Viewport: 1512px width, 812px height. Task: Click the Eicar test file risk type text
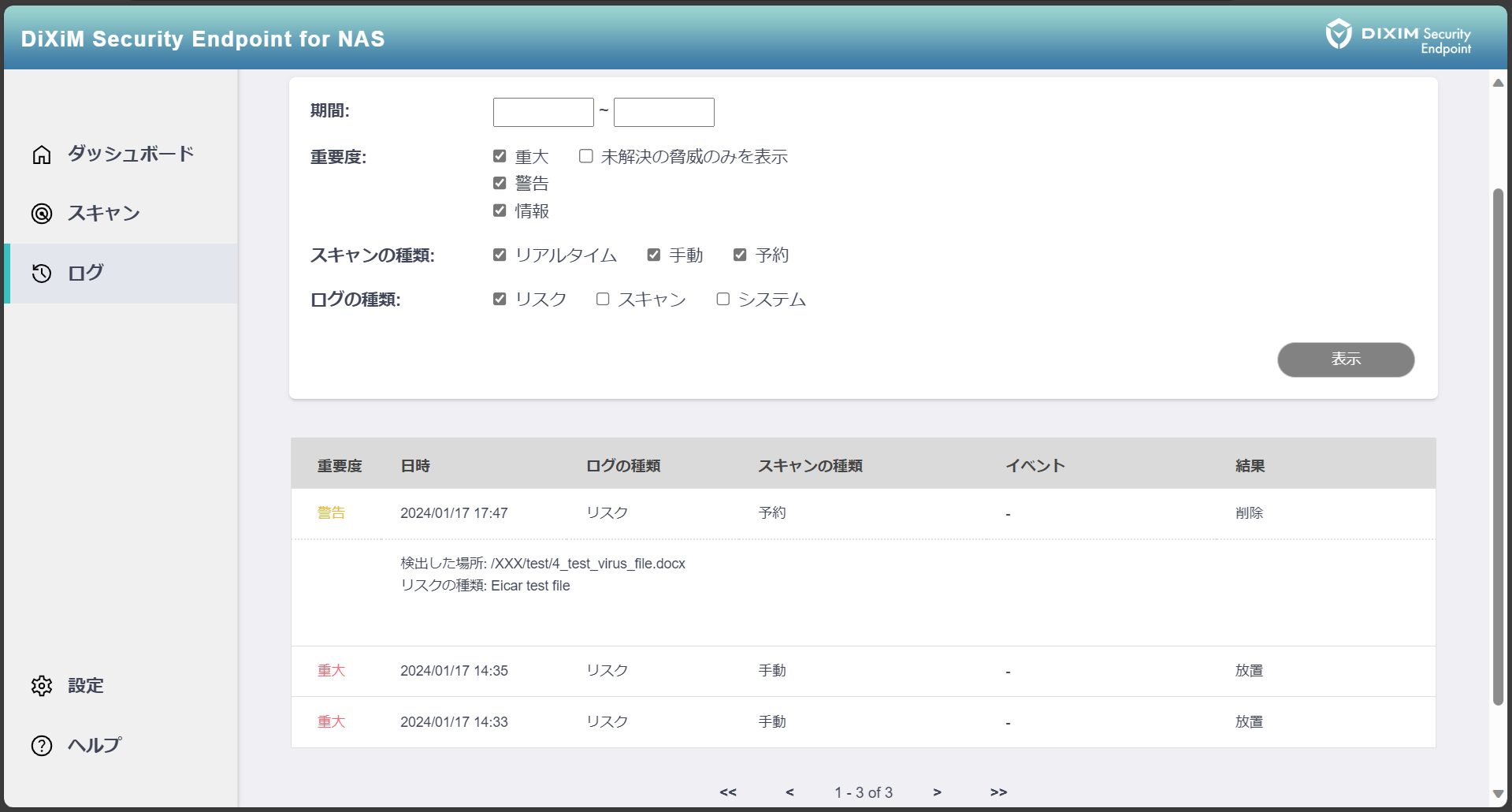tap(530, 586)
